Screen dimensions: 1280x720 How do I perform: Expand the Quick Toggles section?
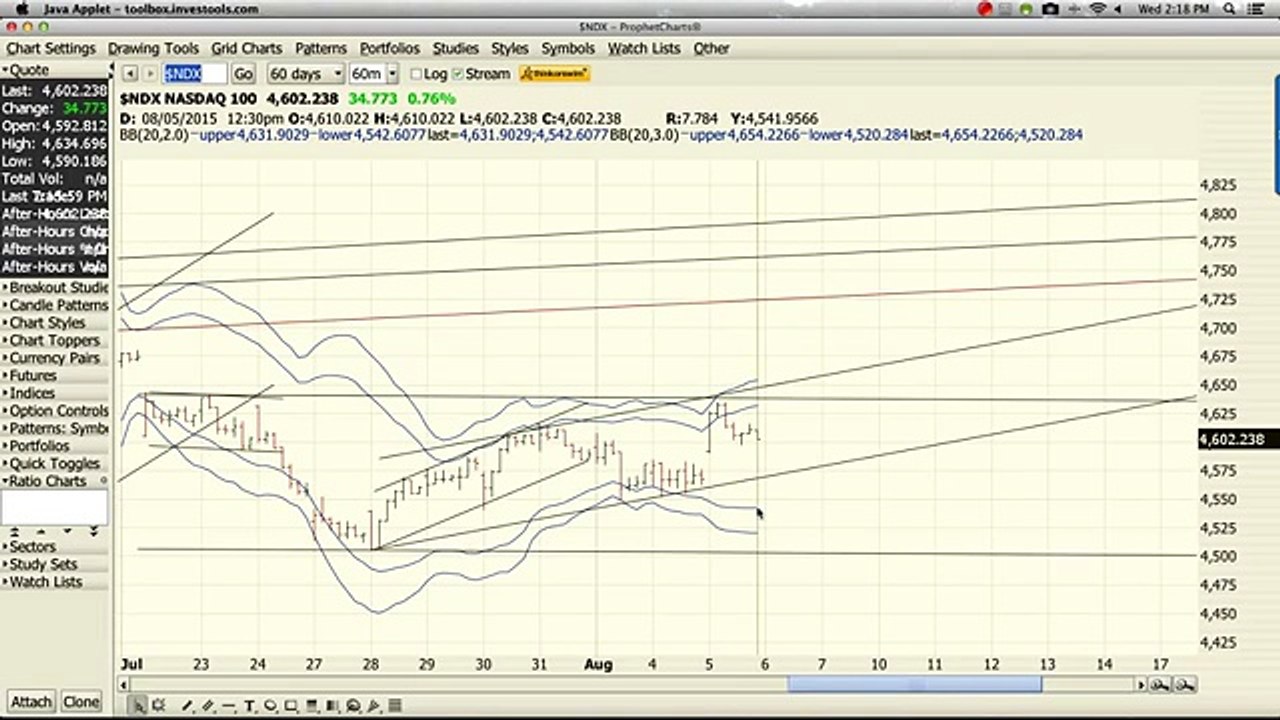[54, 464]
